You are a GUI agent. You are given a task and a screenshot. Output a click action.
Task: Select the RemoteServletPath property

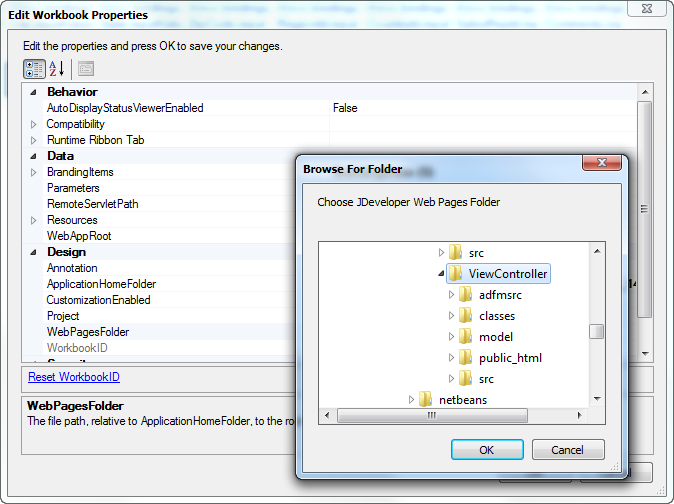92,204
